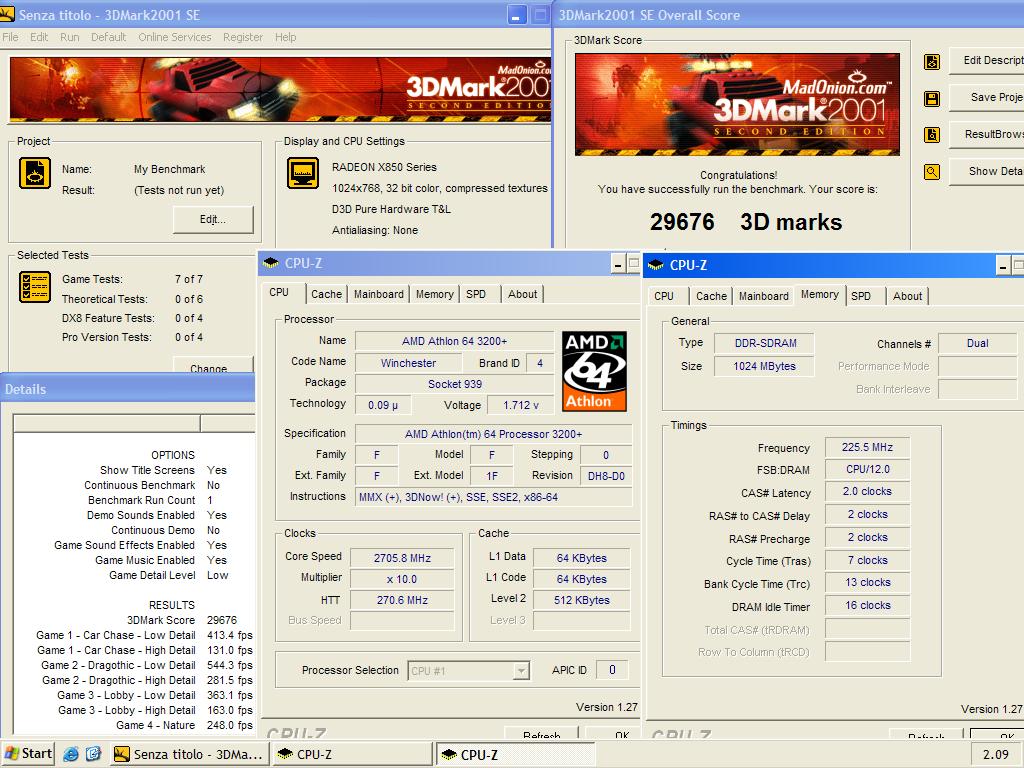The height and width of the screenshot is (768, 1024).
Task: Click the Package field Socket 939
Action: pos(455,384)
